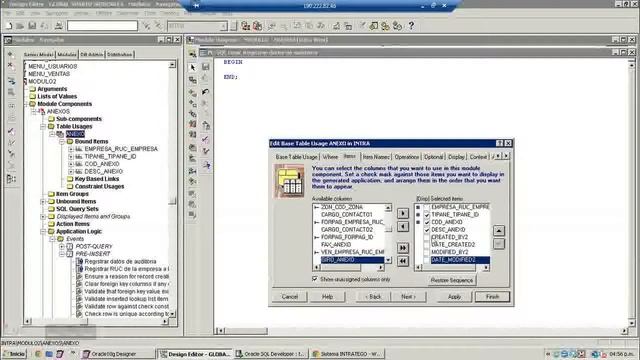This screenshot has width=640, height=360.
Task: Click the arrow pointer tool in diagram toolbar
Action: click(x=193, y=67)
